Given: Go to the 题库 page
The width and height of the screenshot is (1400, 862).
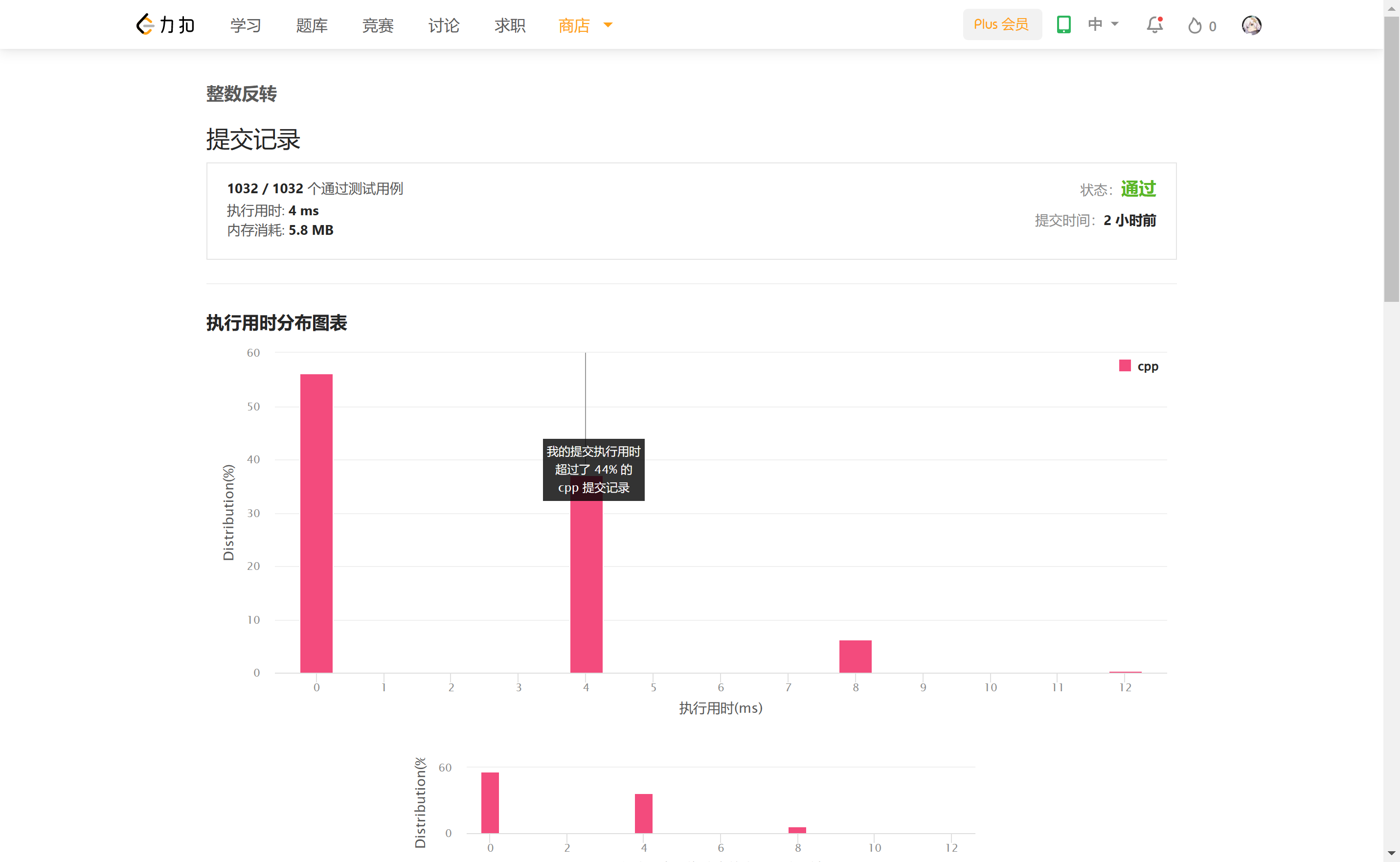Looking at the screenshot, I should (x=312, y=25).
